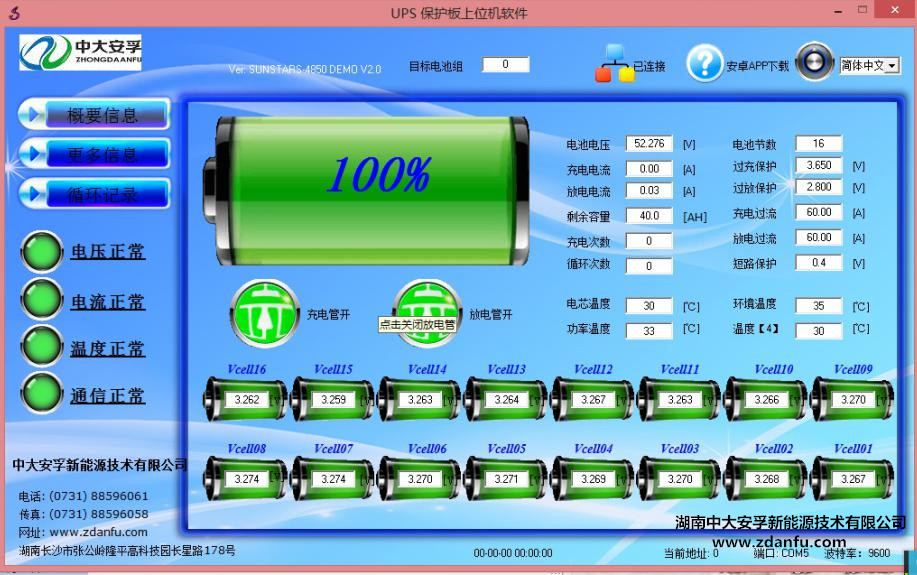Click the Vcell05 battery cell icon
This screenshot has height=575, width=917.
pos(506,479)
